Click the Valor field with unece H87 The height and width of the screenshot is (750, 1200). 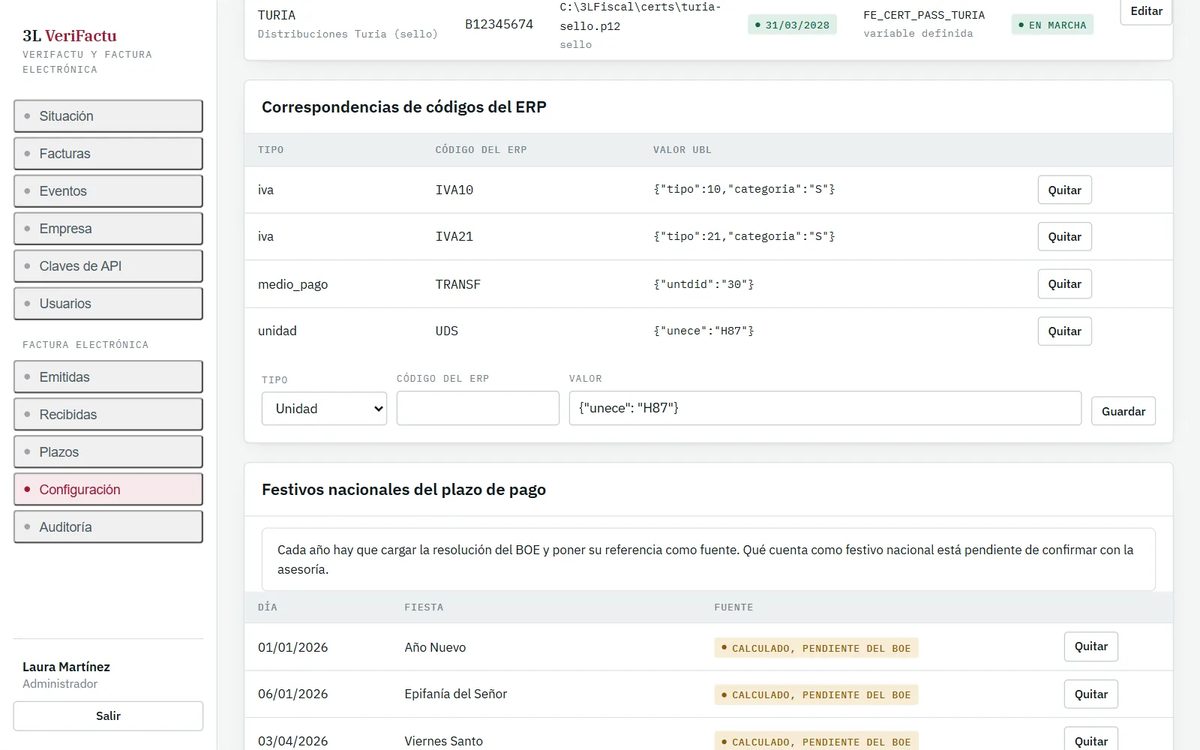(x=825, y=408)
